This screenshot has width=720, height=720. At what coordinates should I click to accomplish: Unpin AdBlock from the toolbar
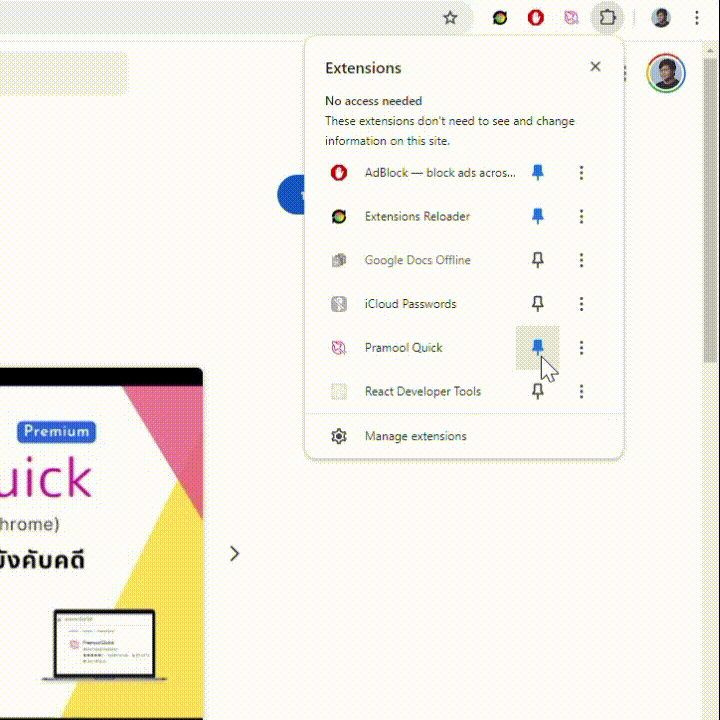pos(538,173)
